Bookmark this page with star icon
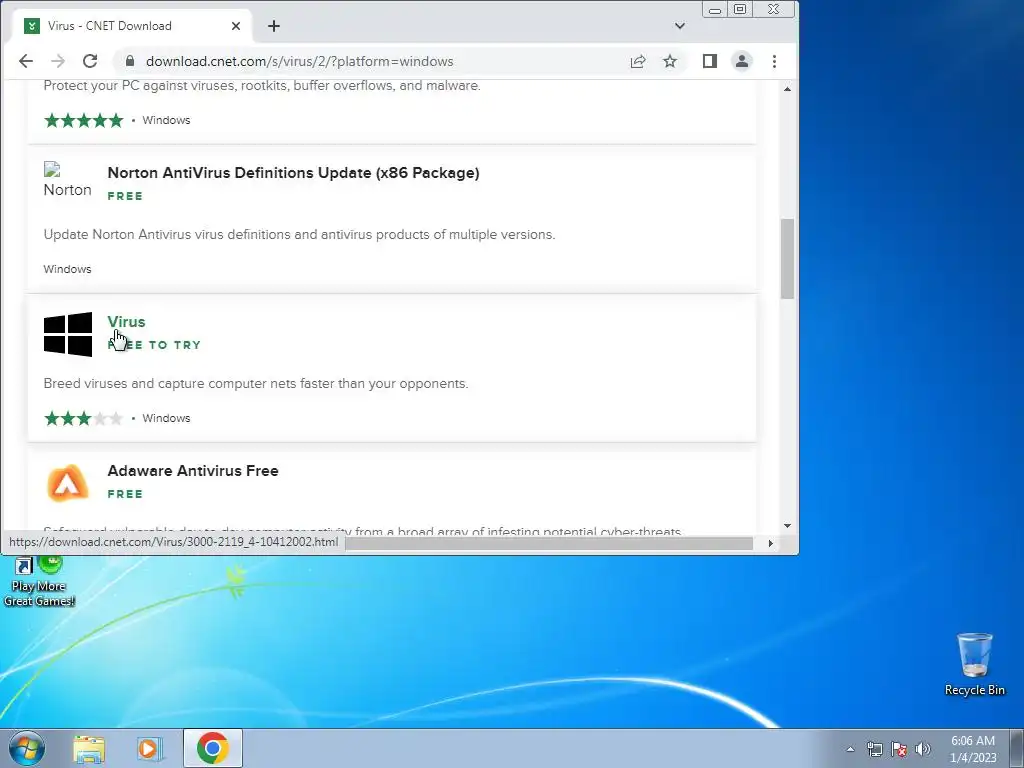 [670, 61]
